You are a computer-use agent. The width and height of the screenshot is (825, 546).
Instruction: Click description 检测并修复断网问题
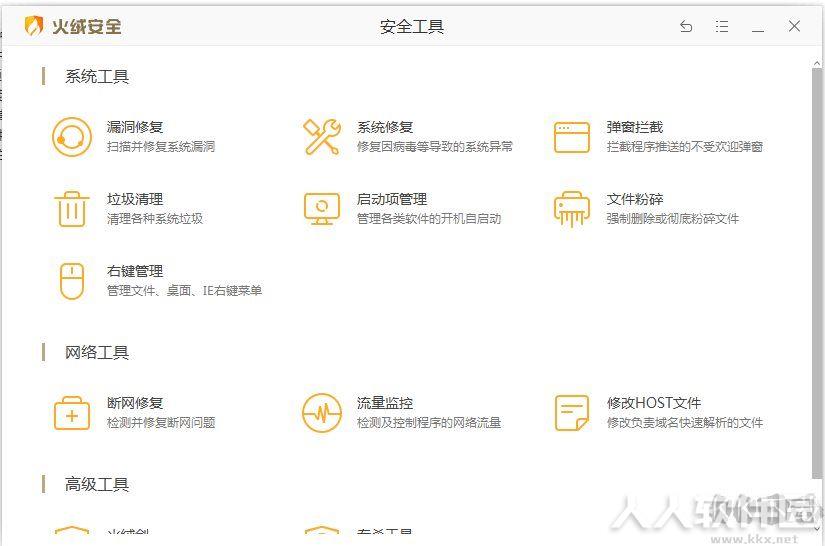tap(160, 422)
